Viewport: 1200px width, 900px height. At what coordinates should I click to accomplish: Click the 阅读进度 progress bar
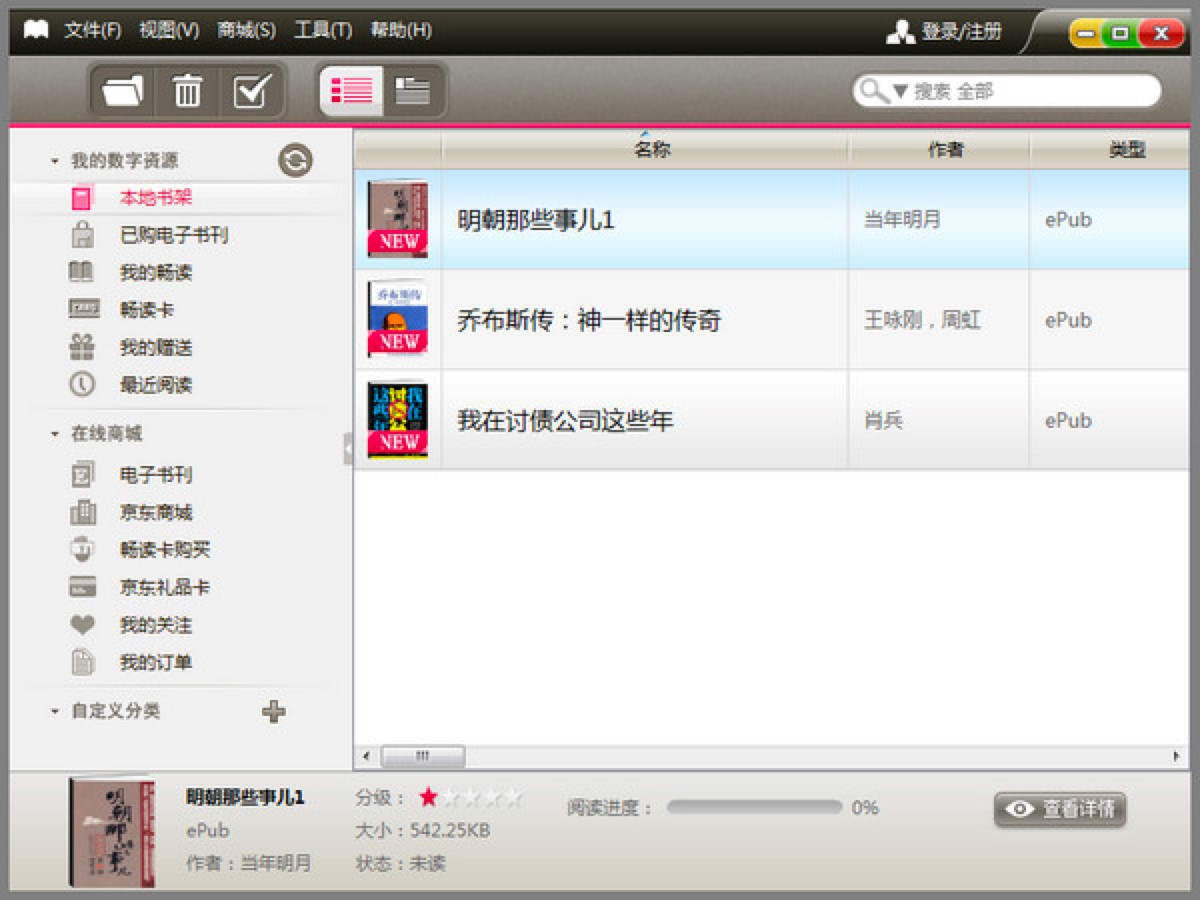pyautogui.click(x=756, y=806)
